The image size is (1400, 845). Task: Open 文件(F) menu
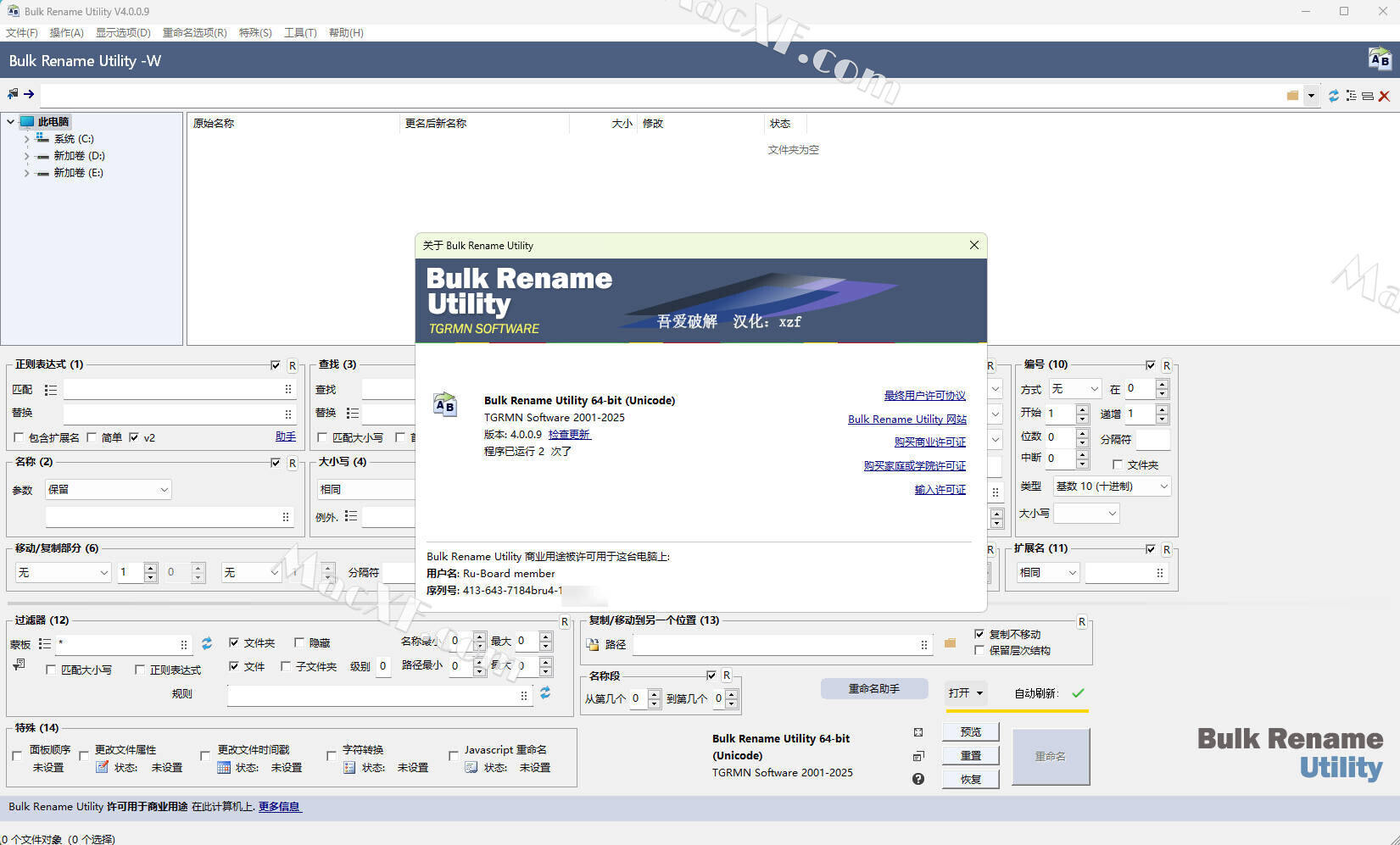(x=22, y=33)
